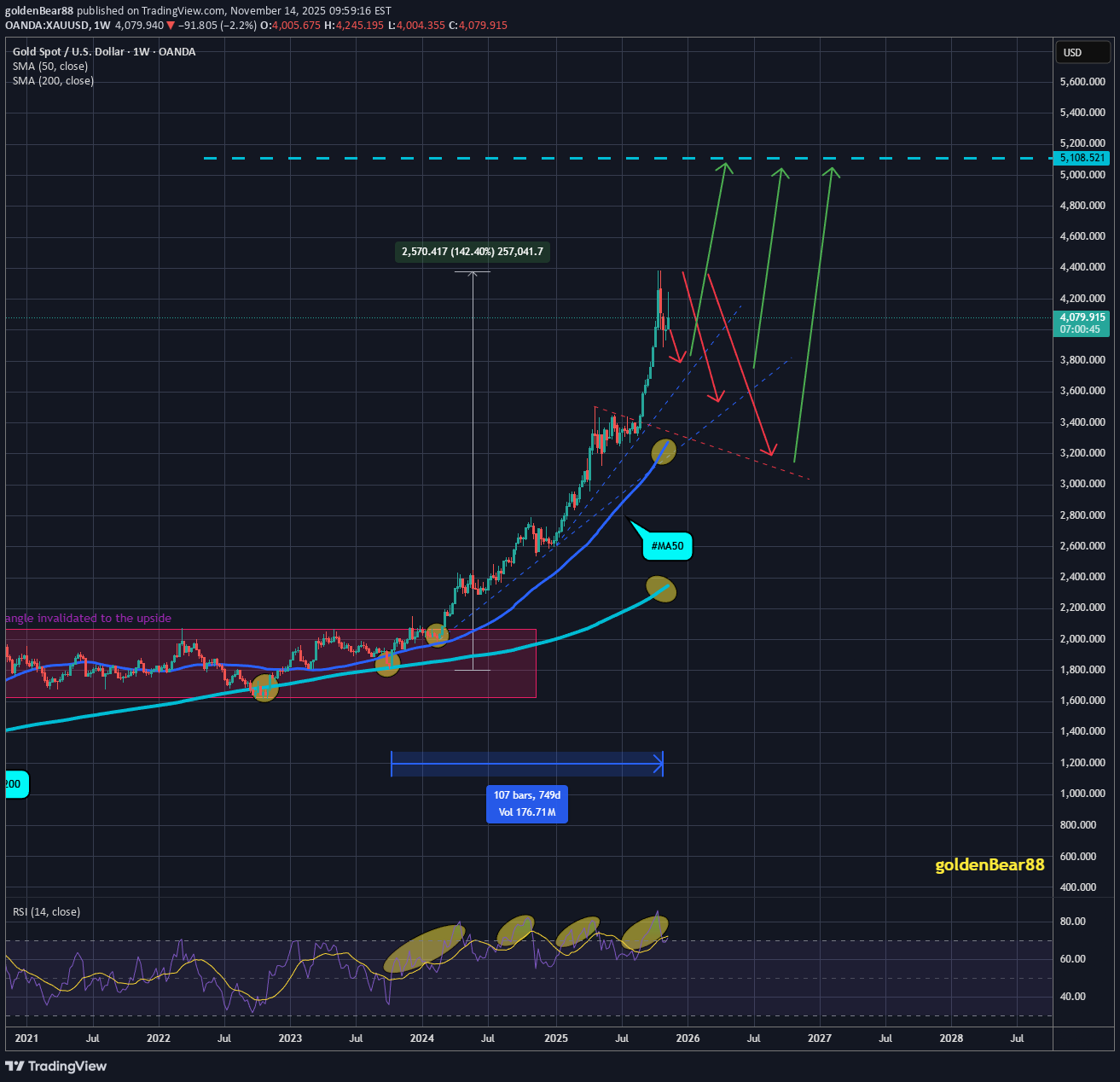Select the 'angle invalidated to the upside' text

pos(89,619)
